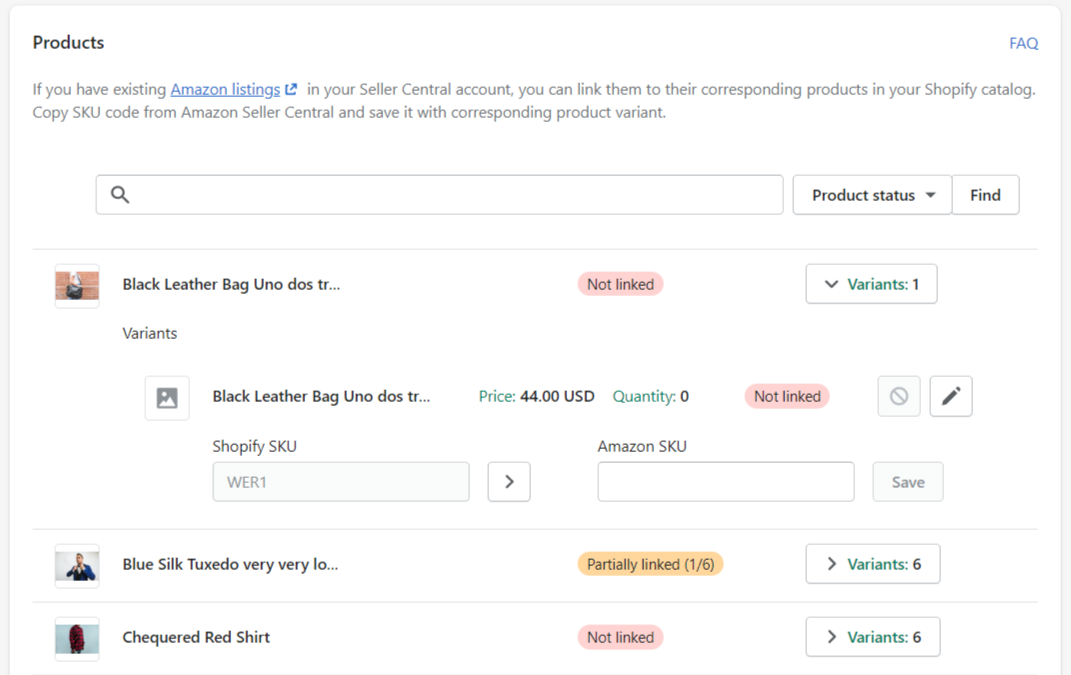The height and width of the screenshot is (675, 1071).
Task: Open external link icon beside Amazon listings
Action: click(291, 89)
